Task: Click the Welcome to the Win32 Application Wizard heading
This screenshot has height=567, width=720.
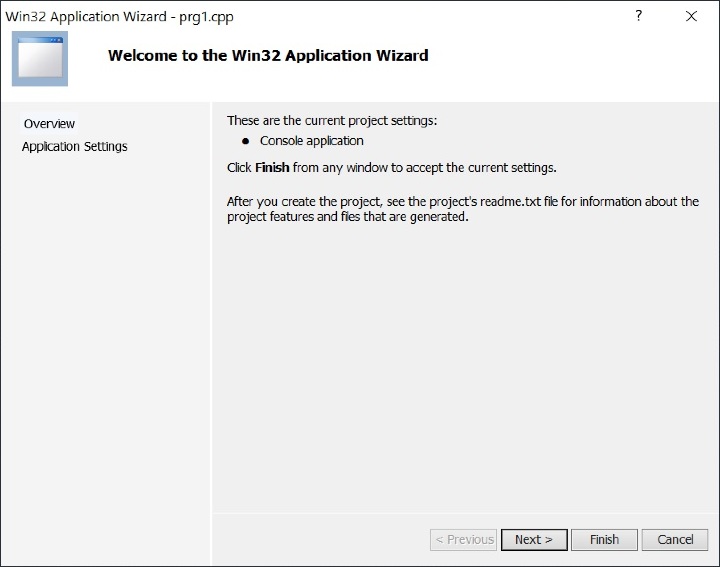Action: click(x=268, y=56)
